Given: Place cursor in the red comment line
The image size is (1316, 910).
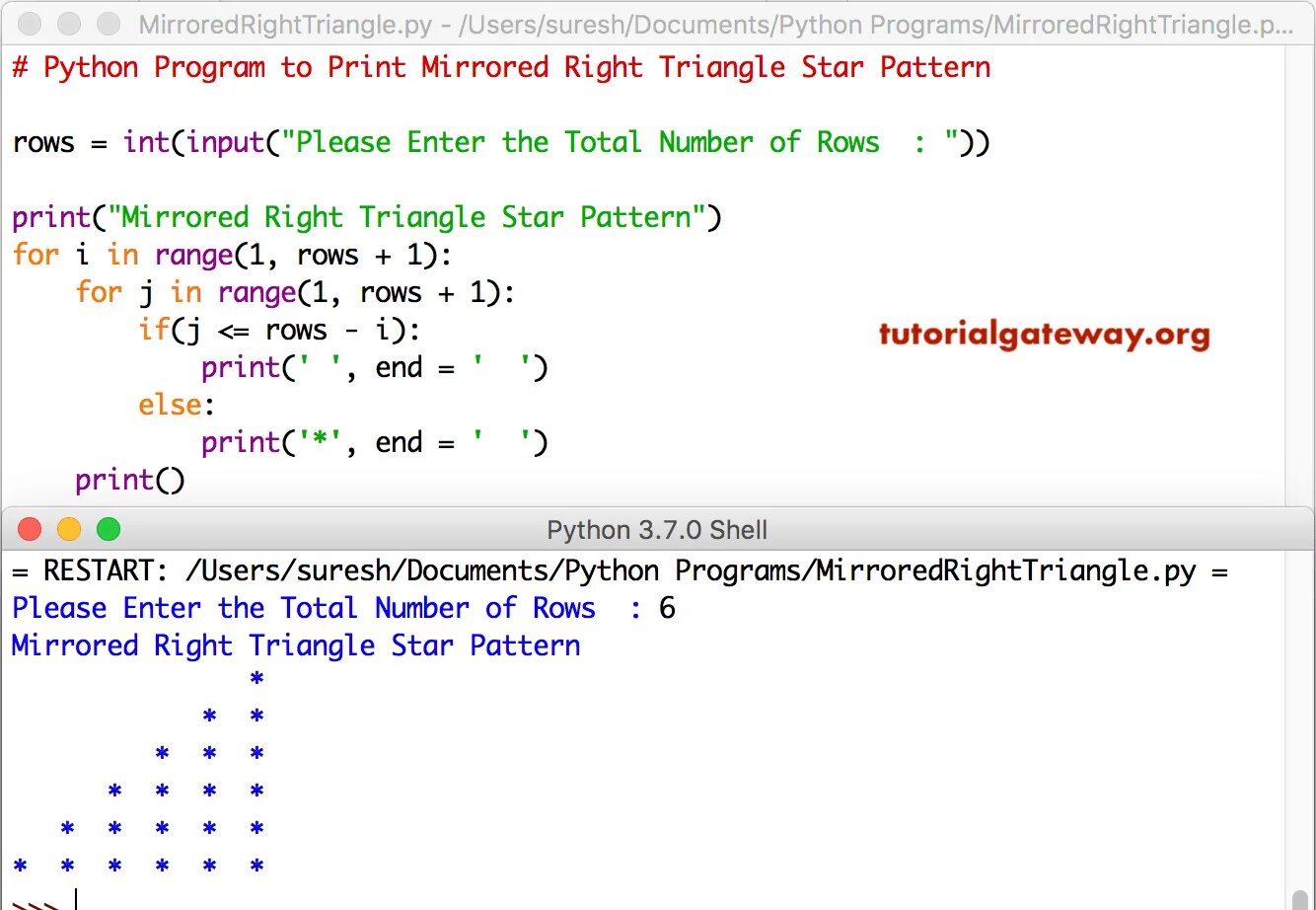Looking at the screenshot, I should 501,68.
